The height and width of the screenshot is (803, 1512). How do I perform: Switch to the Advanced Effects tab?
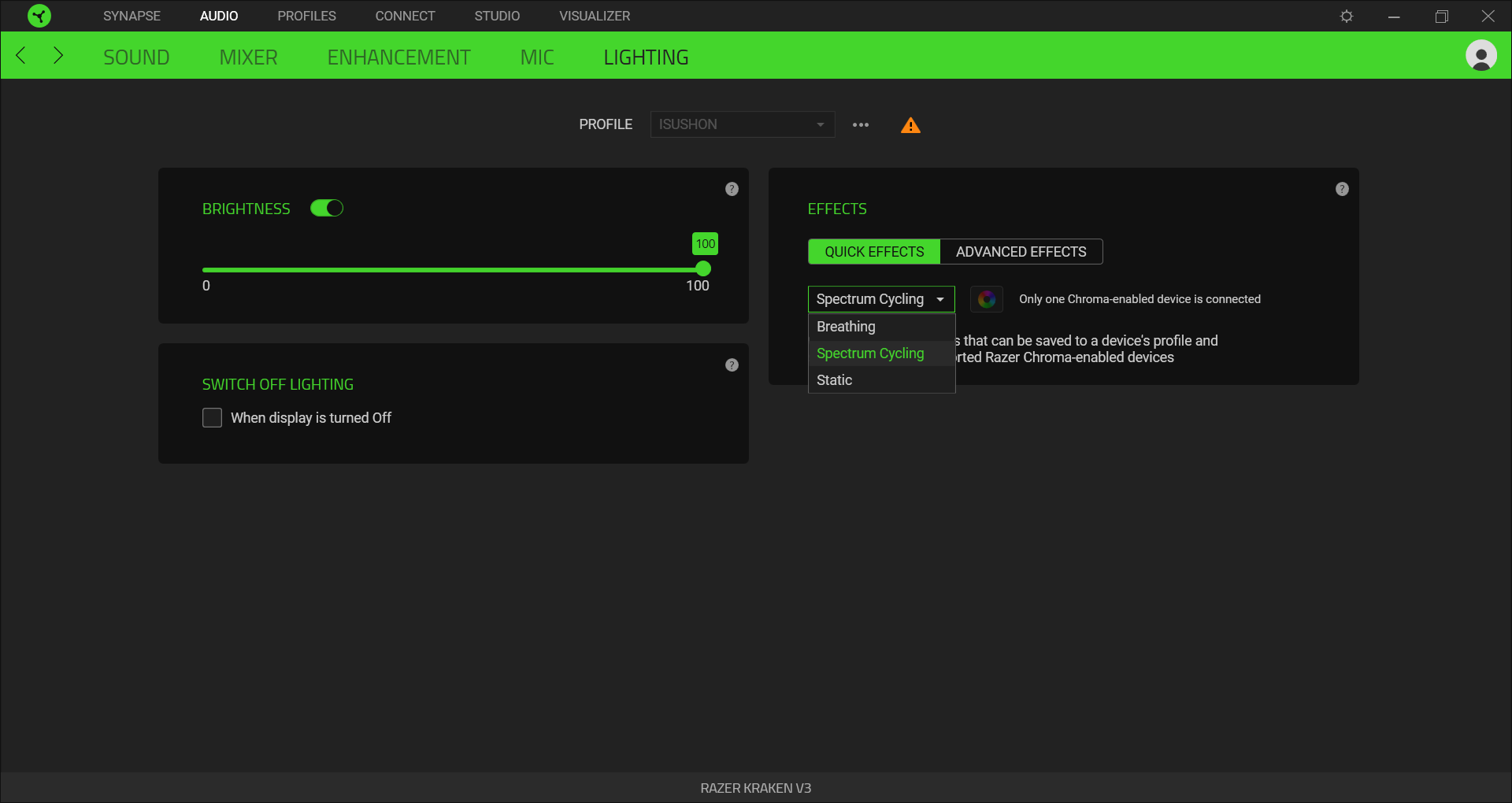1021,252
